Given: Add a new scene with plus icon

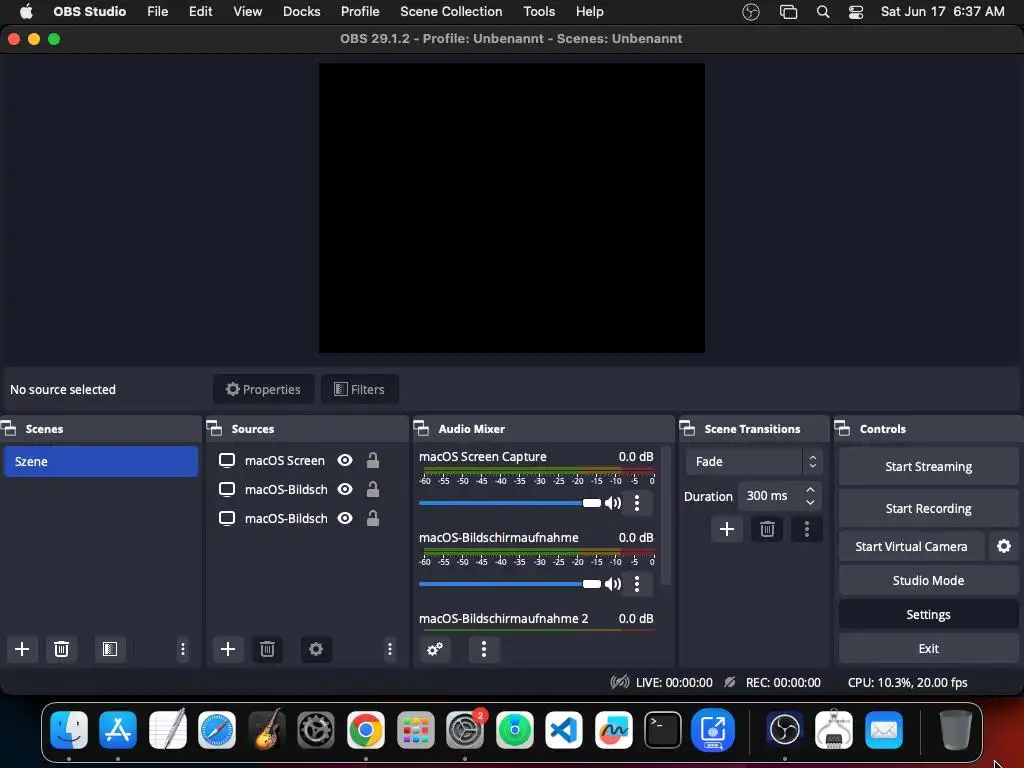Looking at the screenshot, I should coord(22,649).
